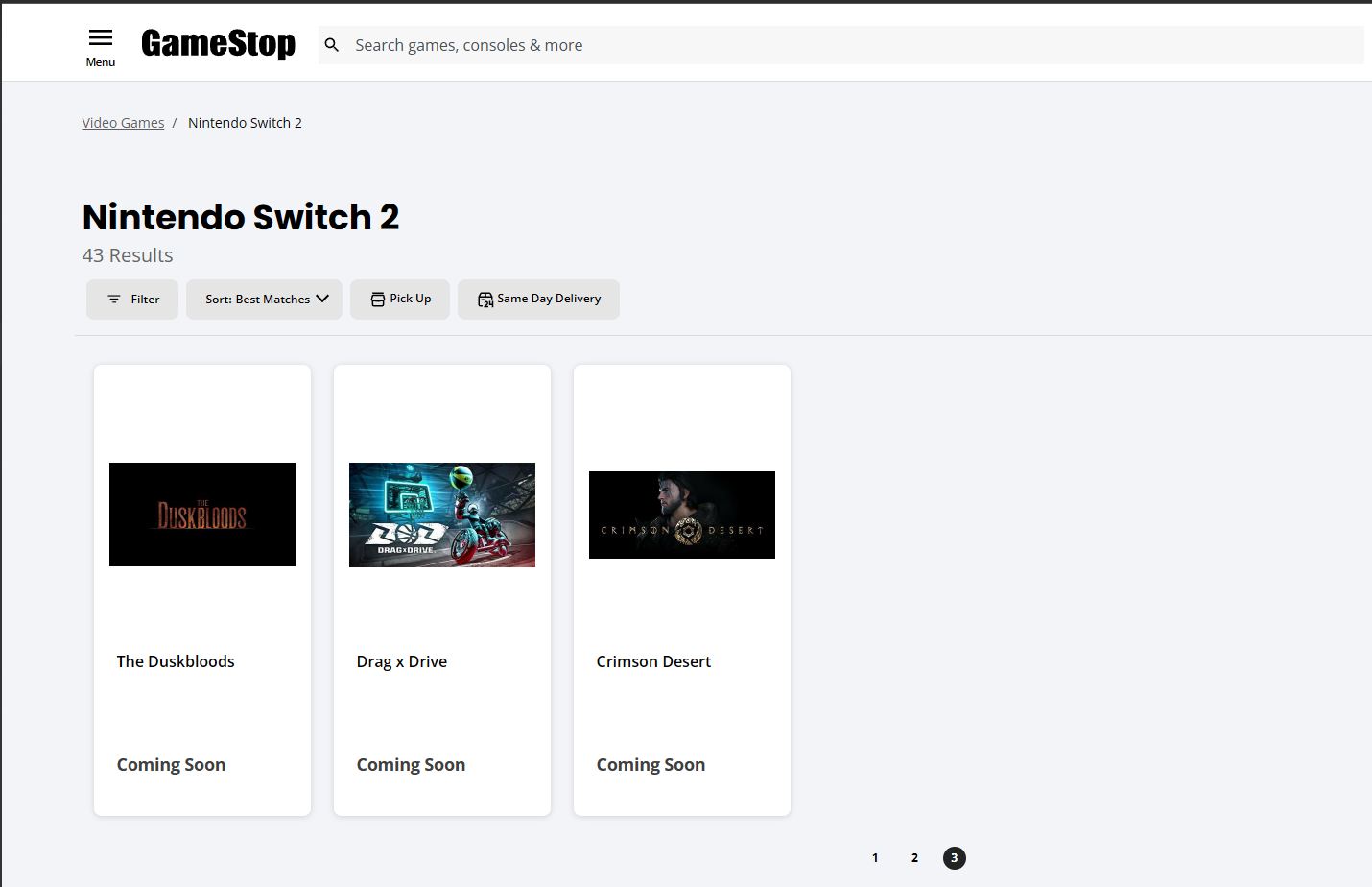
Task: Expand the Sort: Best Matches dropdown
Action: click(x=264, y=300)
